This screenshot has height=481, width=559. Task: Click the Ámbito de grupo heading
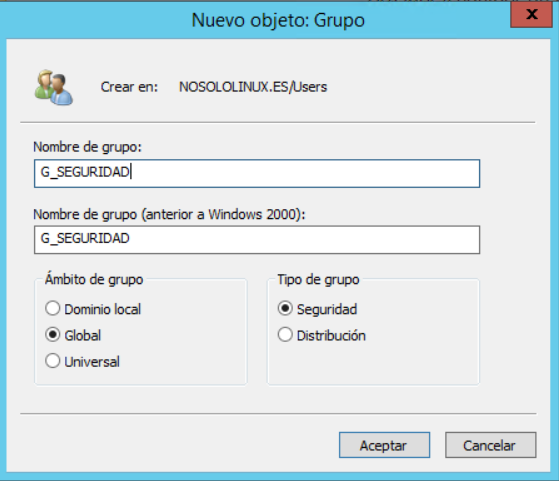pos(94,279)
